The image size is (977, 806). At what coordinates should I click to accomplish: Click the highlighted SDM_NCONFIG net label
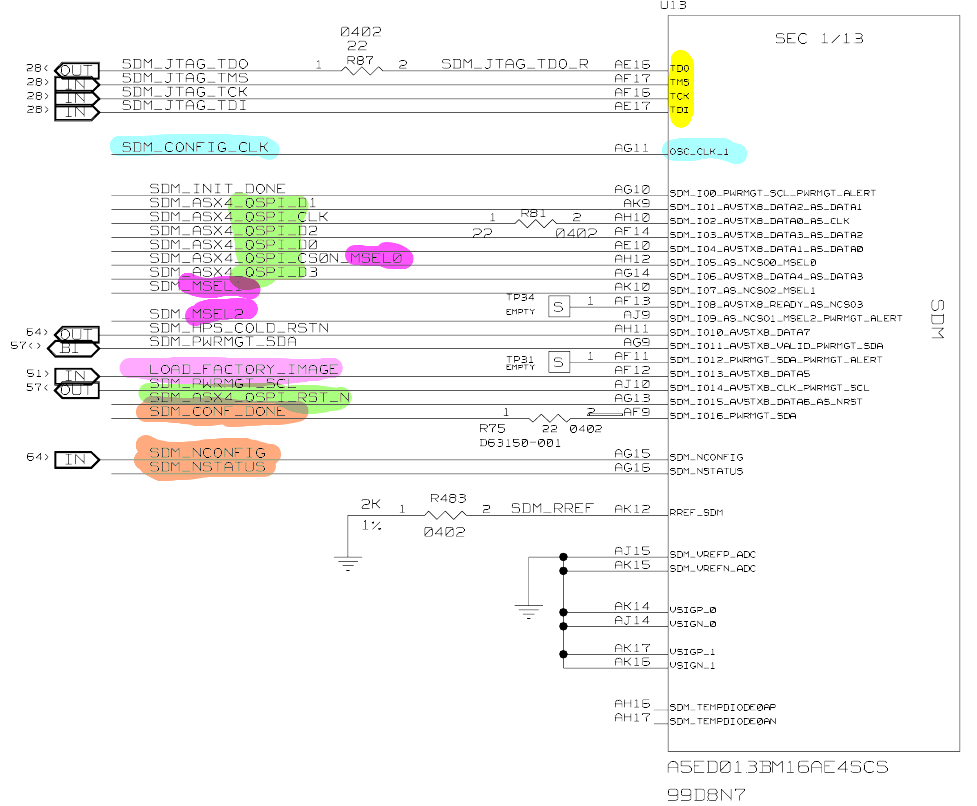pos(207,453)
